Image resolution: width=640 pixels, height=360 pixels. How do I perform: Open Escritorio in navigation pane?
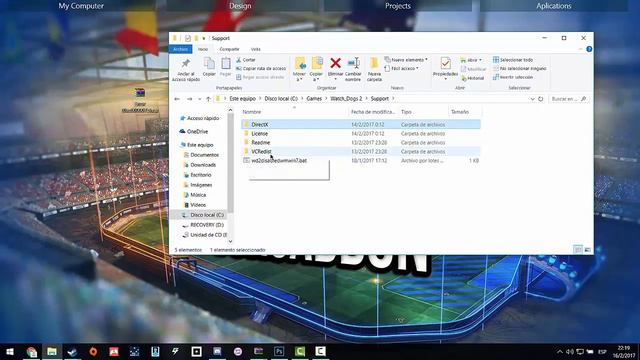(x=198, y=175)
